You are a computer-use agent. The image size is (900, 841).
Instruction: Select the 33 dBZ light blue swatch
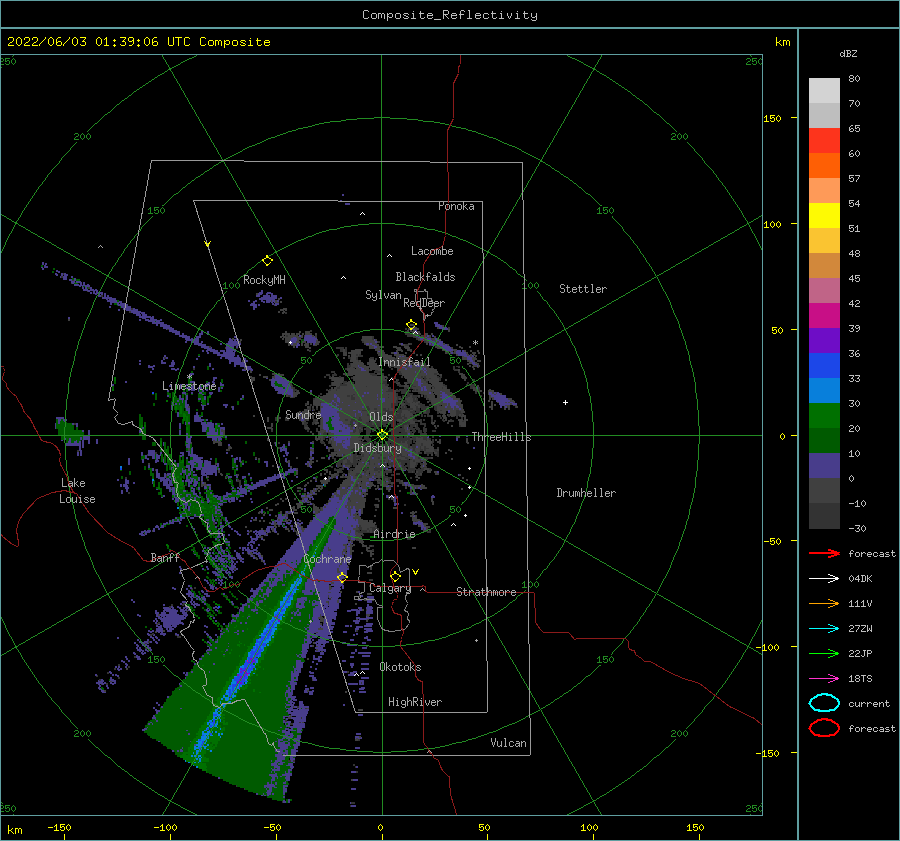coord(824,390)
